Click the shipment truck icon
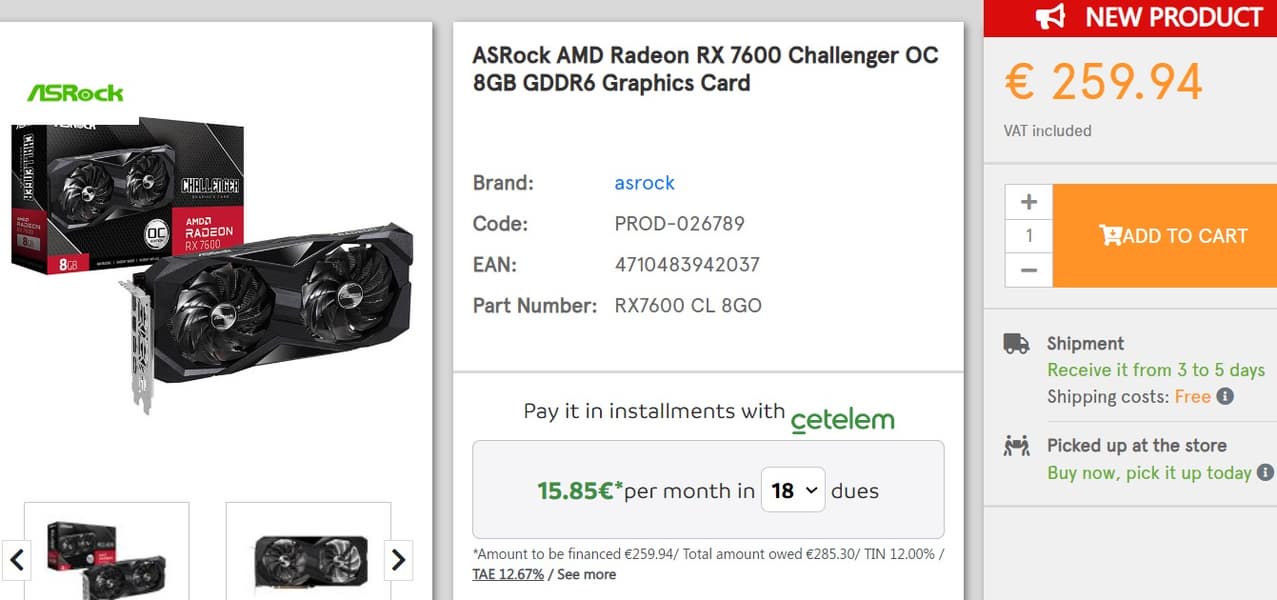Screen dimensions: 1277x600 coord(1016,344)
